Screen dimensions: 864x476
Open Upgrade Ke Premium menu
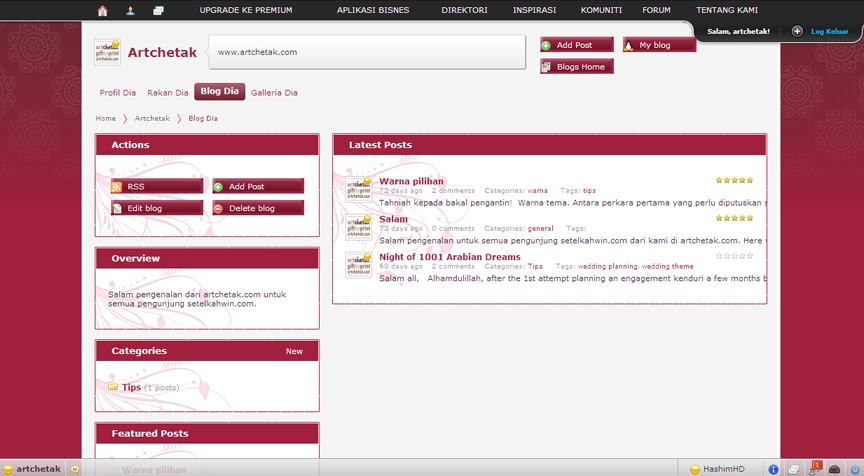point(246,10)
